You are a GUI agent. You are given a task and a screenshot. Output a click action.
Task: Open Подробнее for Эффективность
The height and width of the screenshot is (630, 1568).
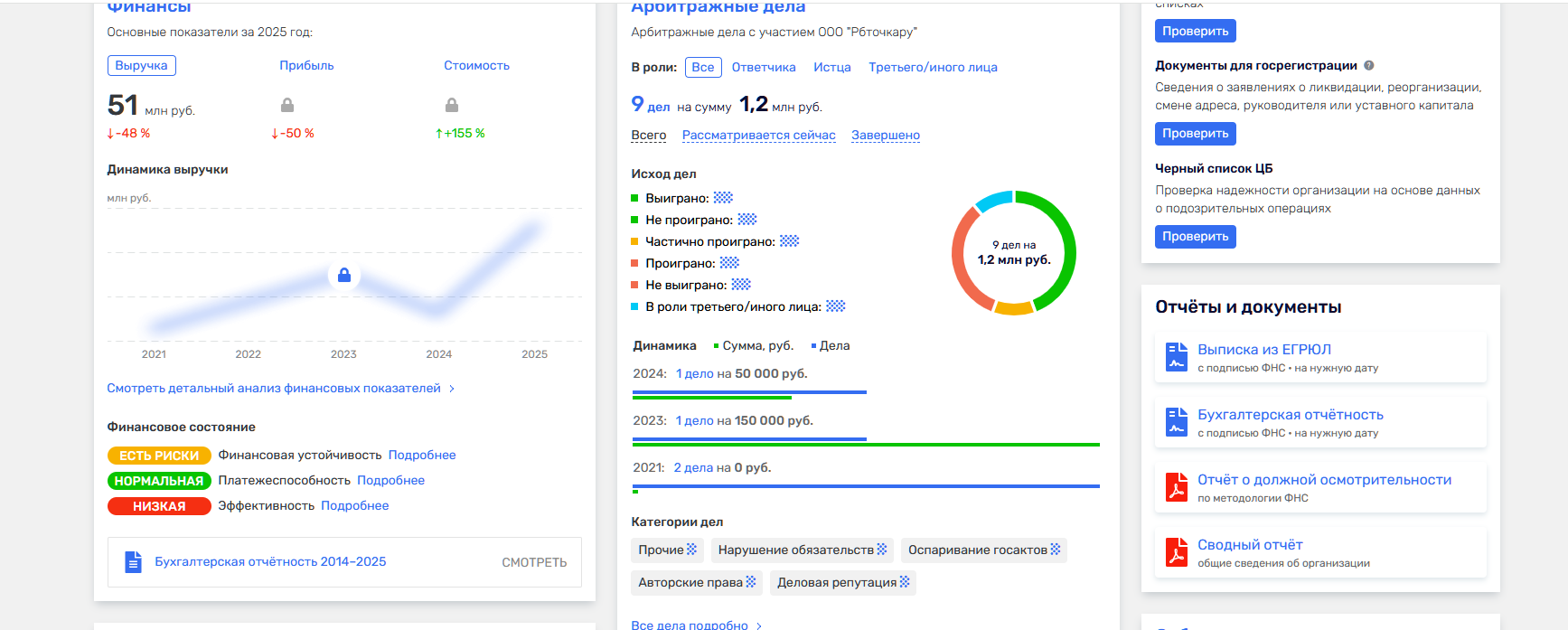point(355,506)
